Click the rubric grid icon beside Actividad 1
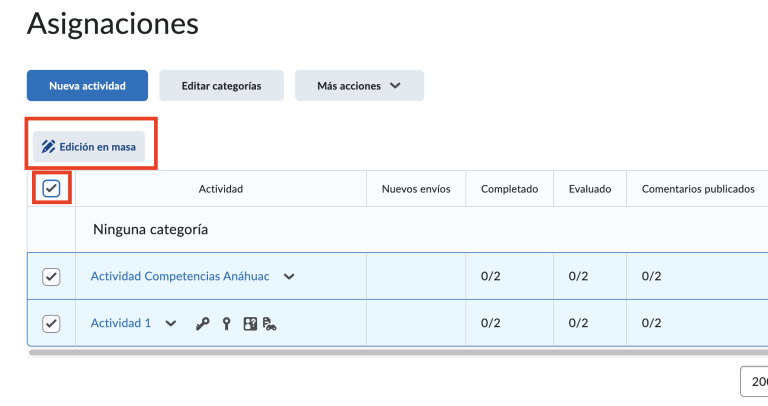The height and width of the screenshot is (406, 768). tap(250, 324)
